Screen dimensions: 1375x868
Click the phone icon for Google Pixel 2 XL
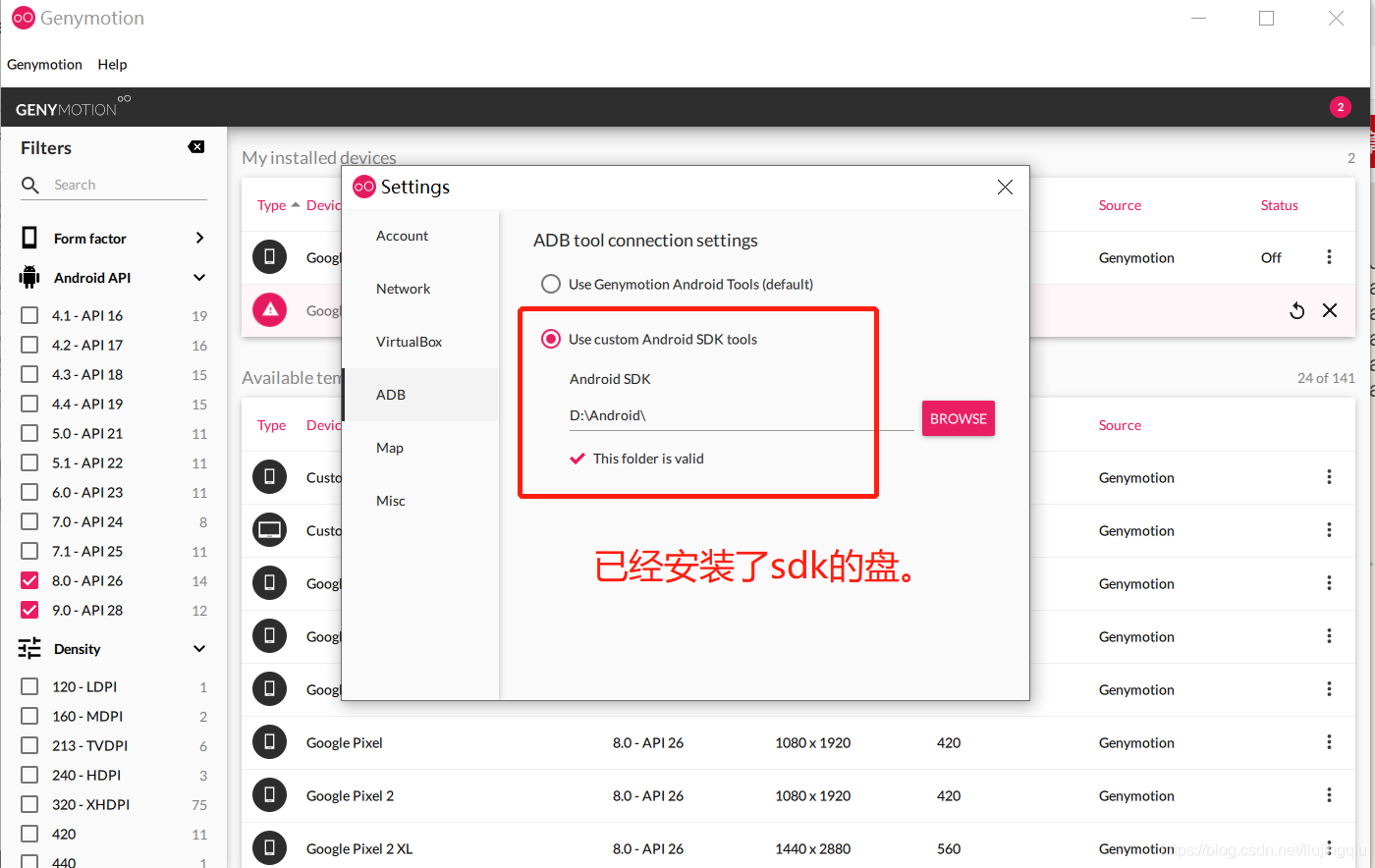[270, 847]
